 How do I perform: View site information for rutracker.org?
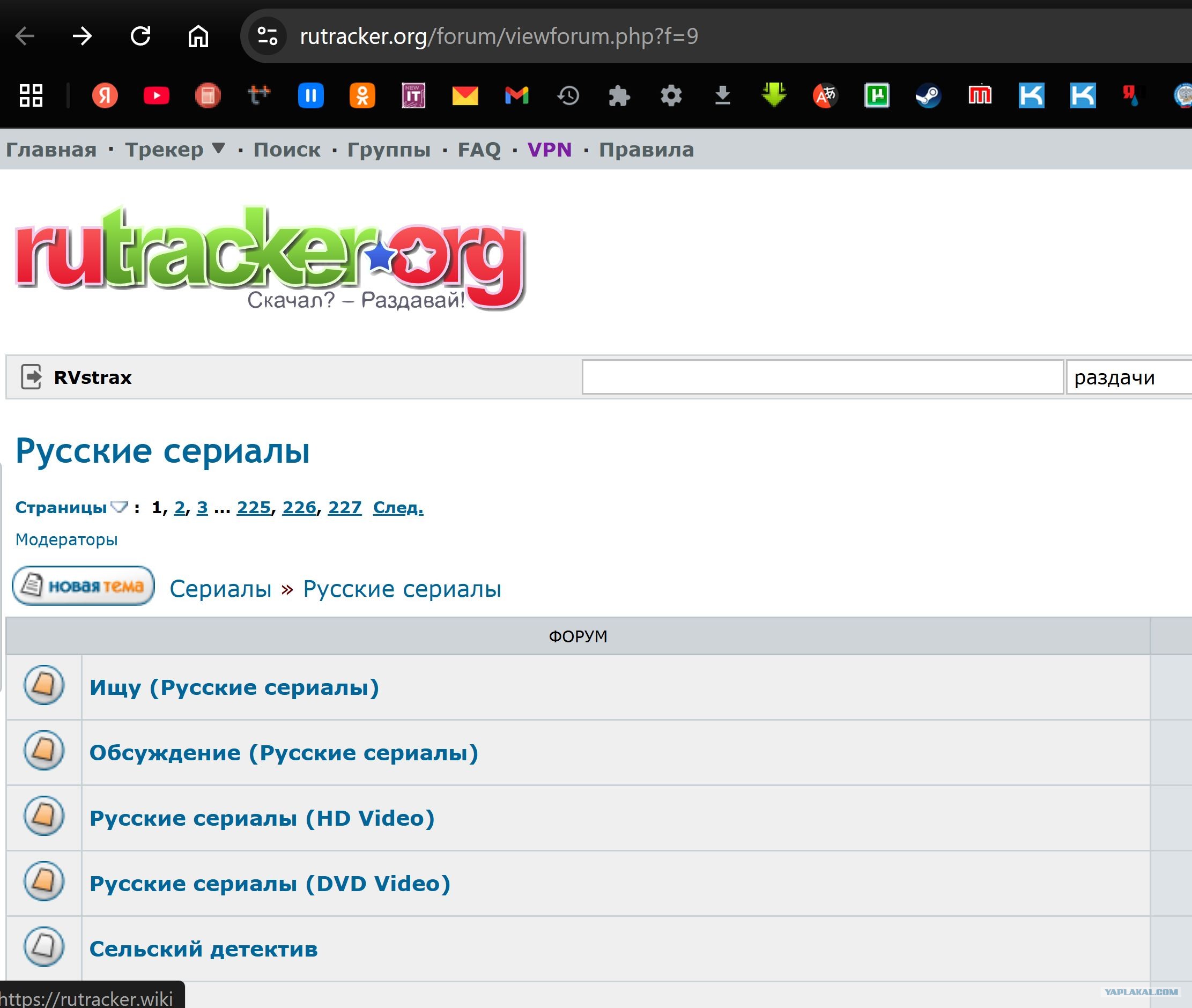[x=268, y=36]
